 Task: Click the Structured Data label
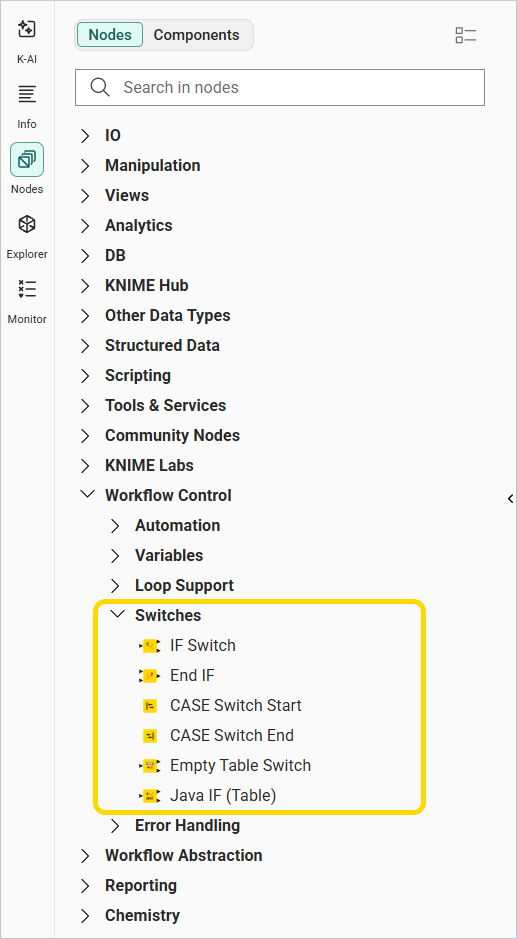coord(162,346)
